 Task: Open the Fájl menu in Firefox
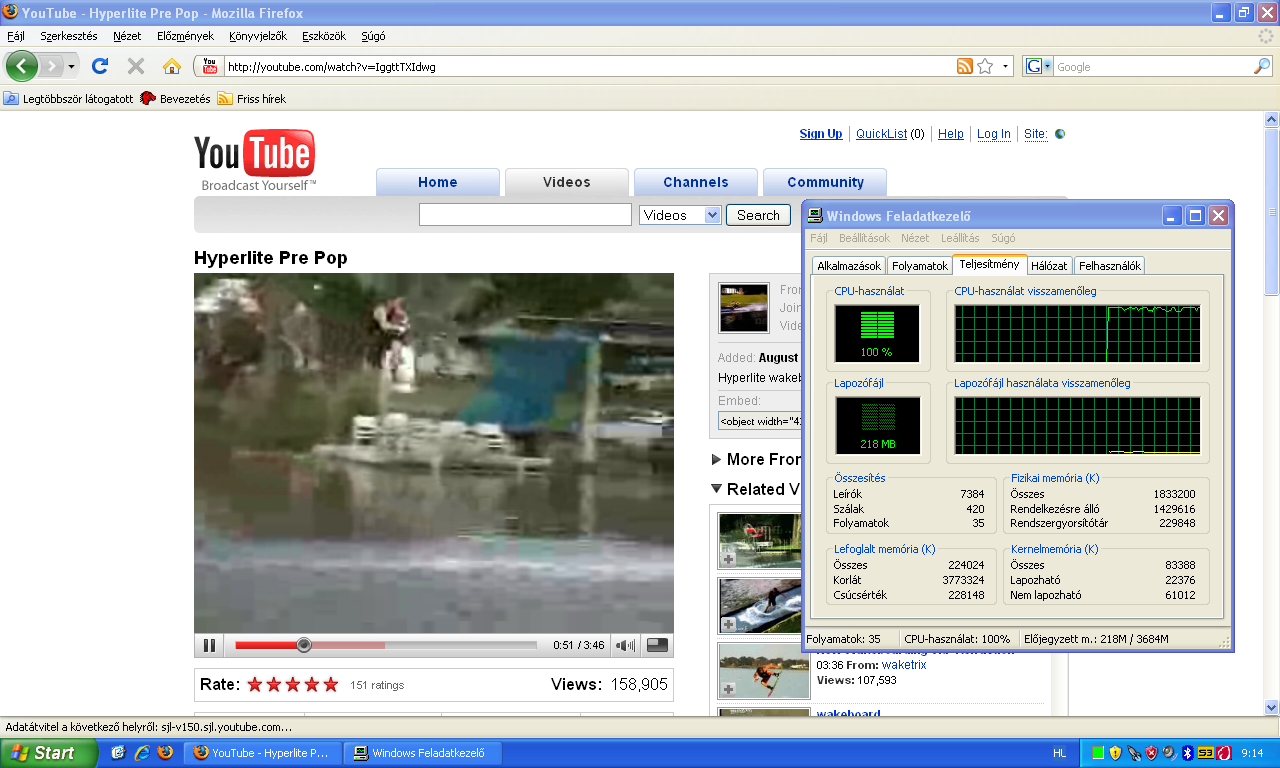[x=16, y=36]
